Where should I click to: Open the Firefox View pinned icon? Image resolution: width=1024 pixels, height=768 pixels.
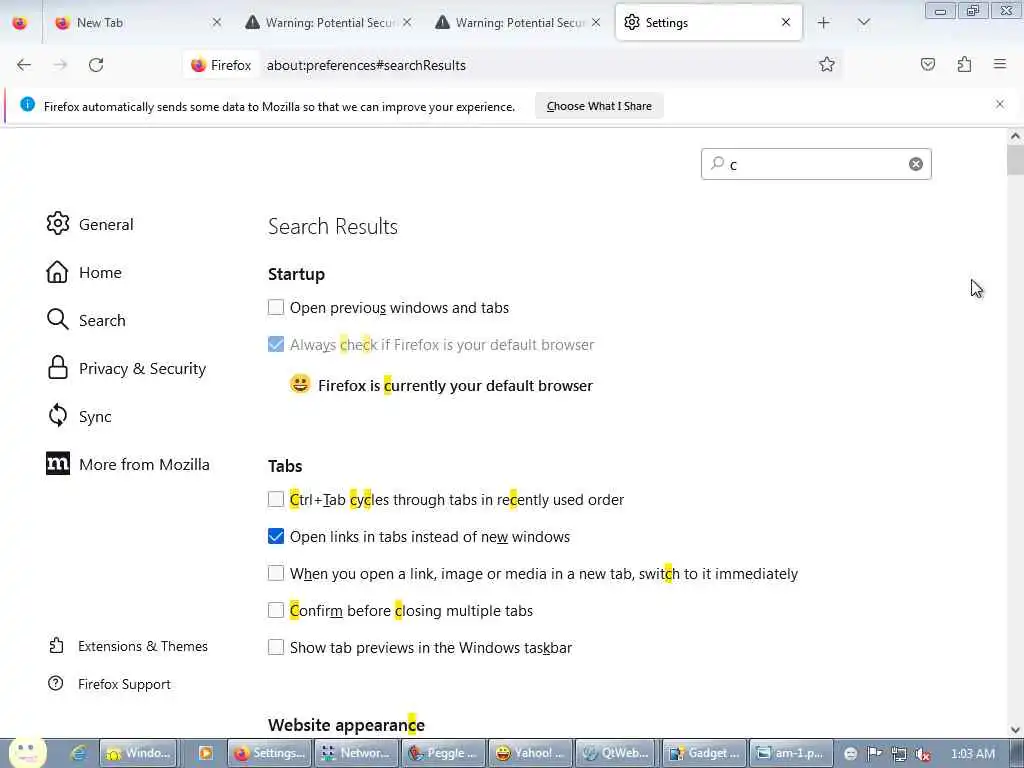coord(20,23)
